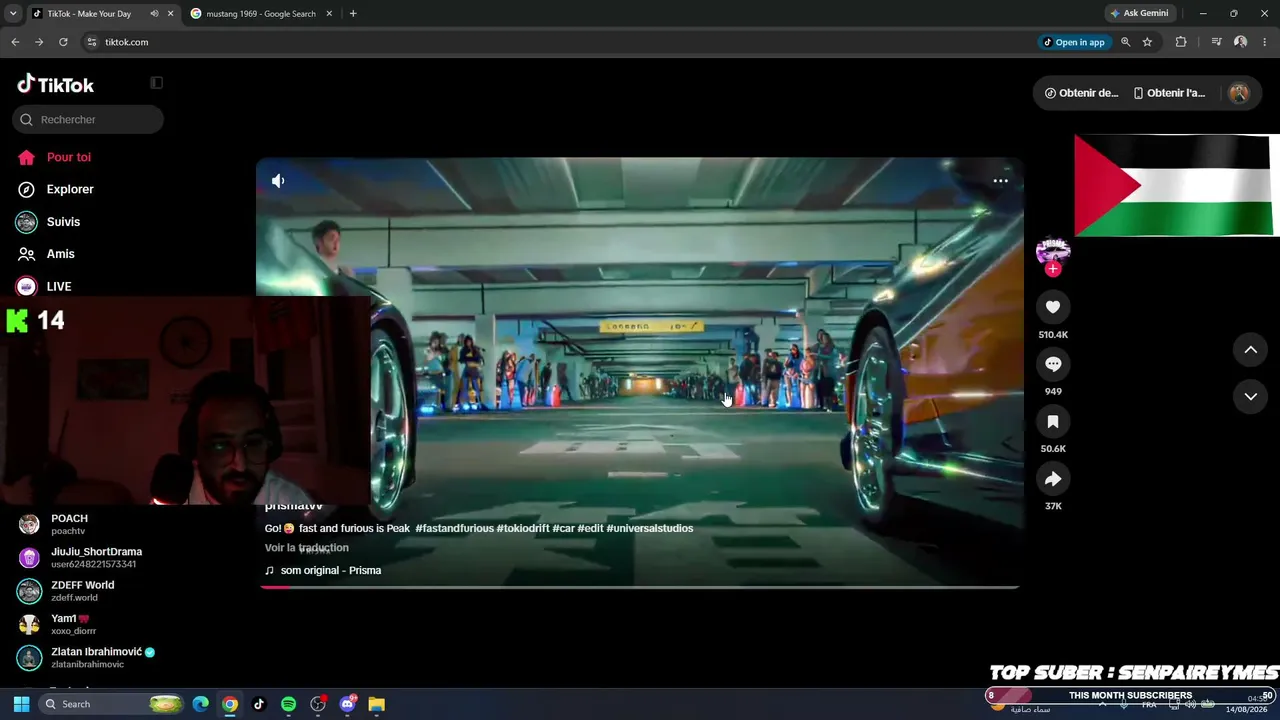Switch to the TikTok - Make Your Day tab
The height and width of the screenshot is (720, 1280).
[88, 14]
